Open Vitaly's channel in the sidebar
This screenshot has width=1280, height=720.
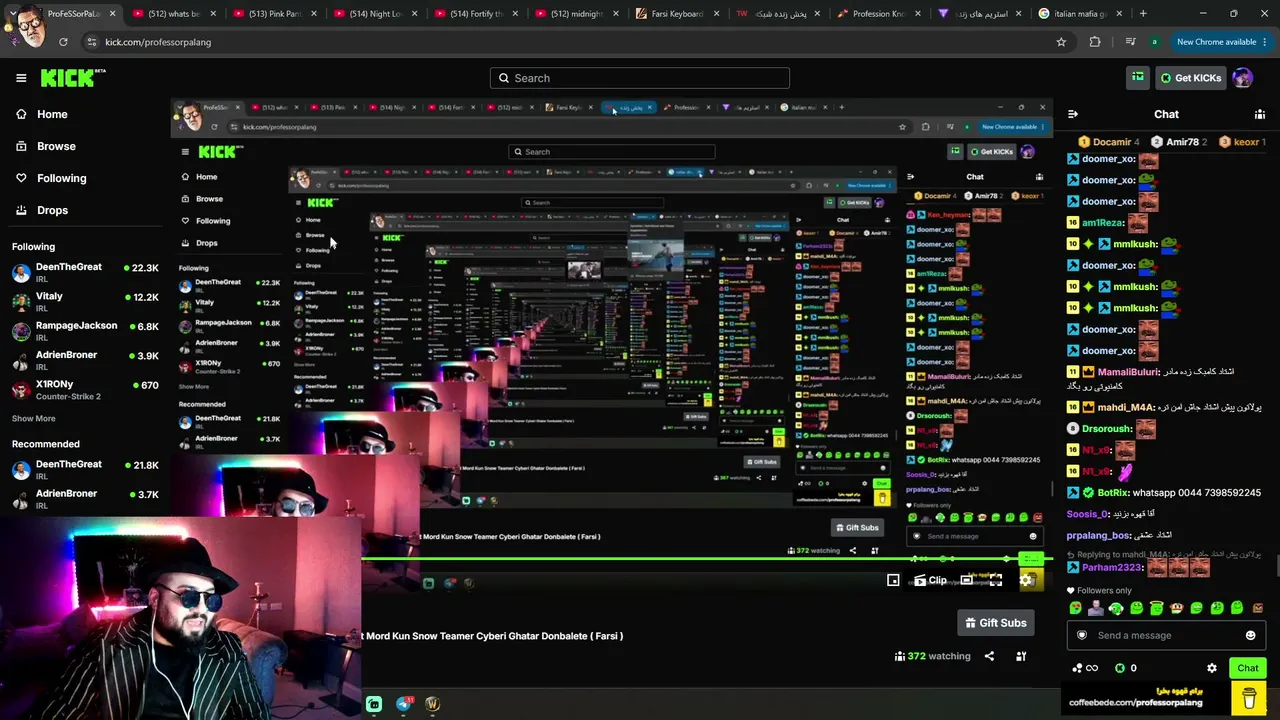click(85, 302)
